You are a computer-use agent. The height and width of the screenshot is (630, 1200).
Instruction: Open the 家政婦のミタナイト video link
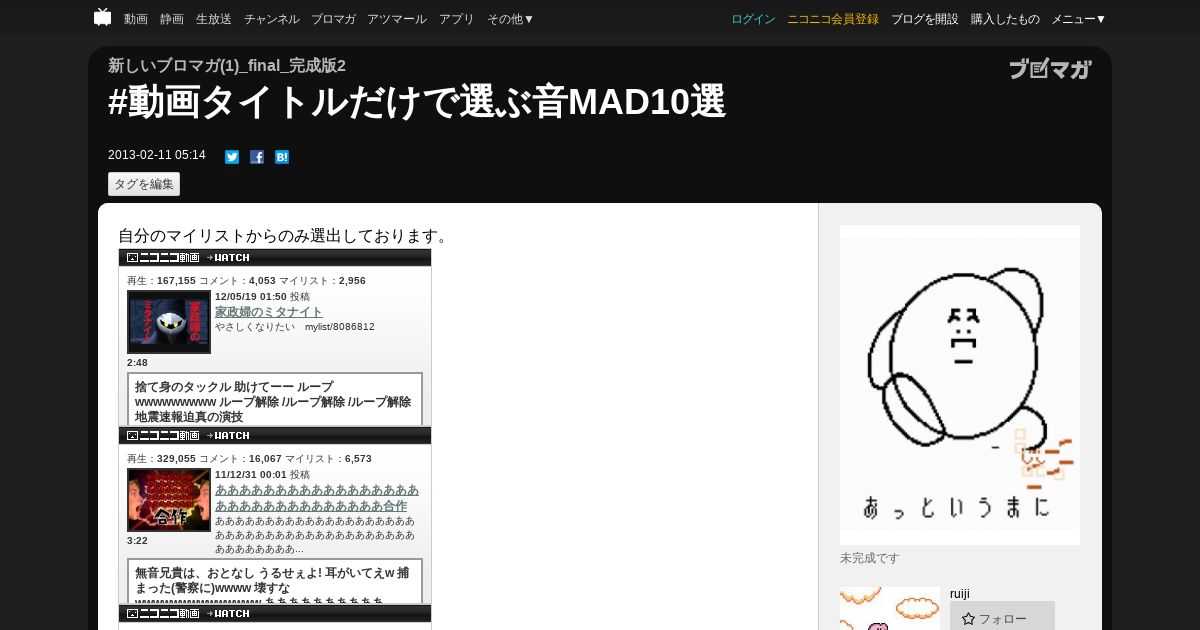269,312
